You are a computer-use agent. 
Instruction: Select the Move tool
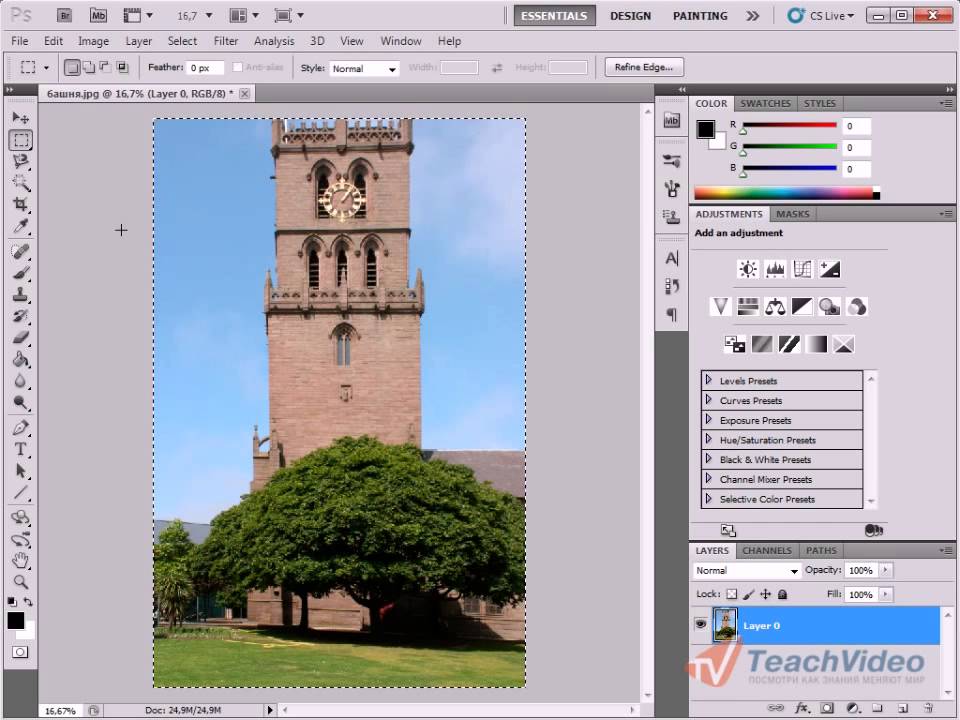coord(20,118)
